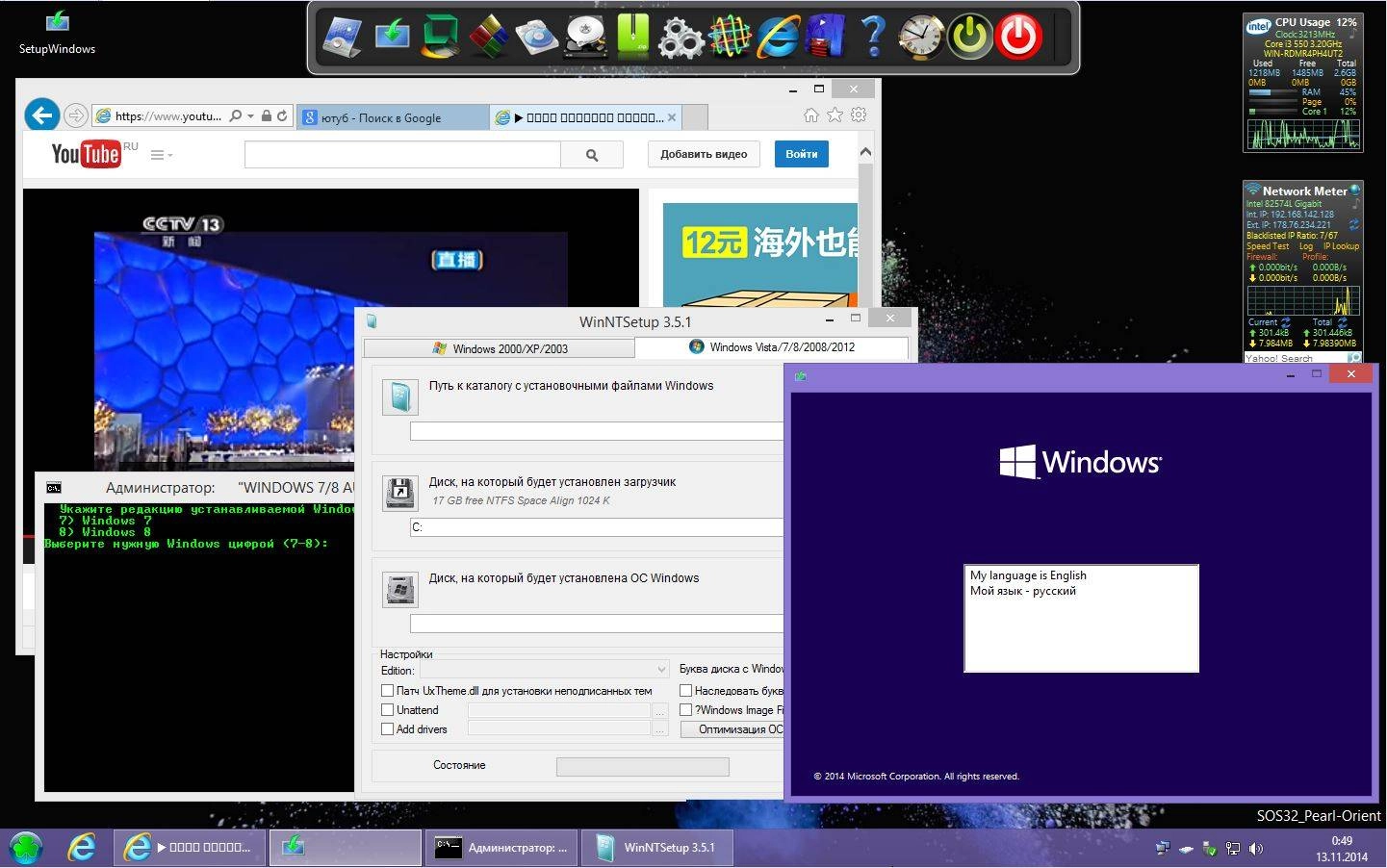Click the volume speaker tray icon
Viewport: 1387px width, 868px height.
tap(1256, 848)
